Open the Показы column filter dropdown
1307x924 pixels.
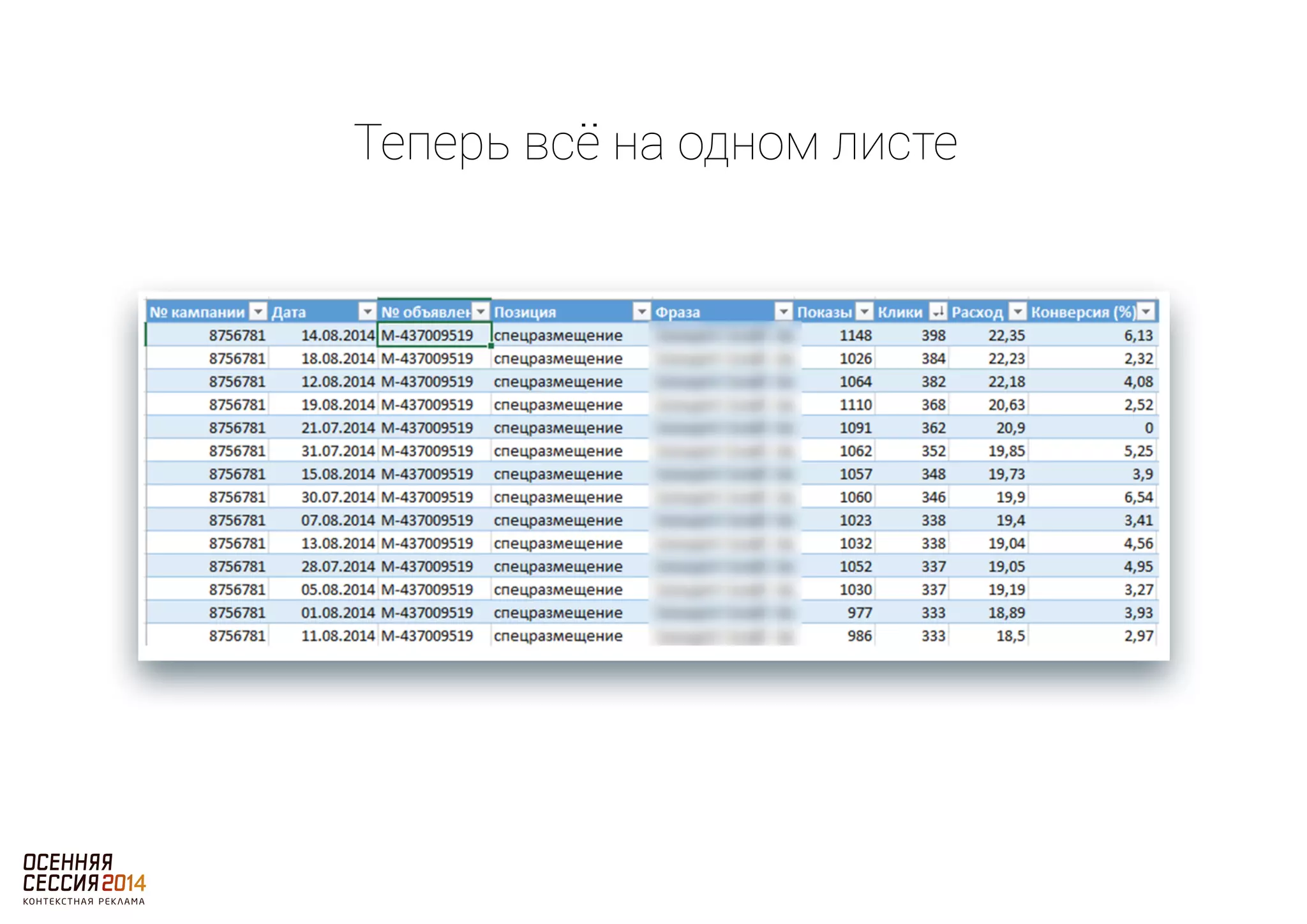click(864, 311)
